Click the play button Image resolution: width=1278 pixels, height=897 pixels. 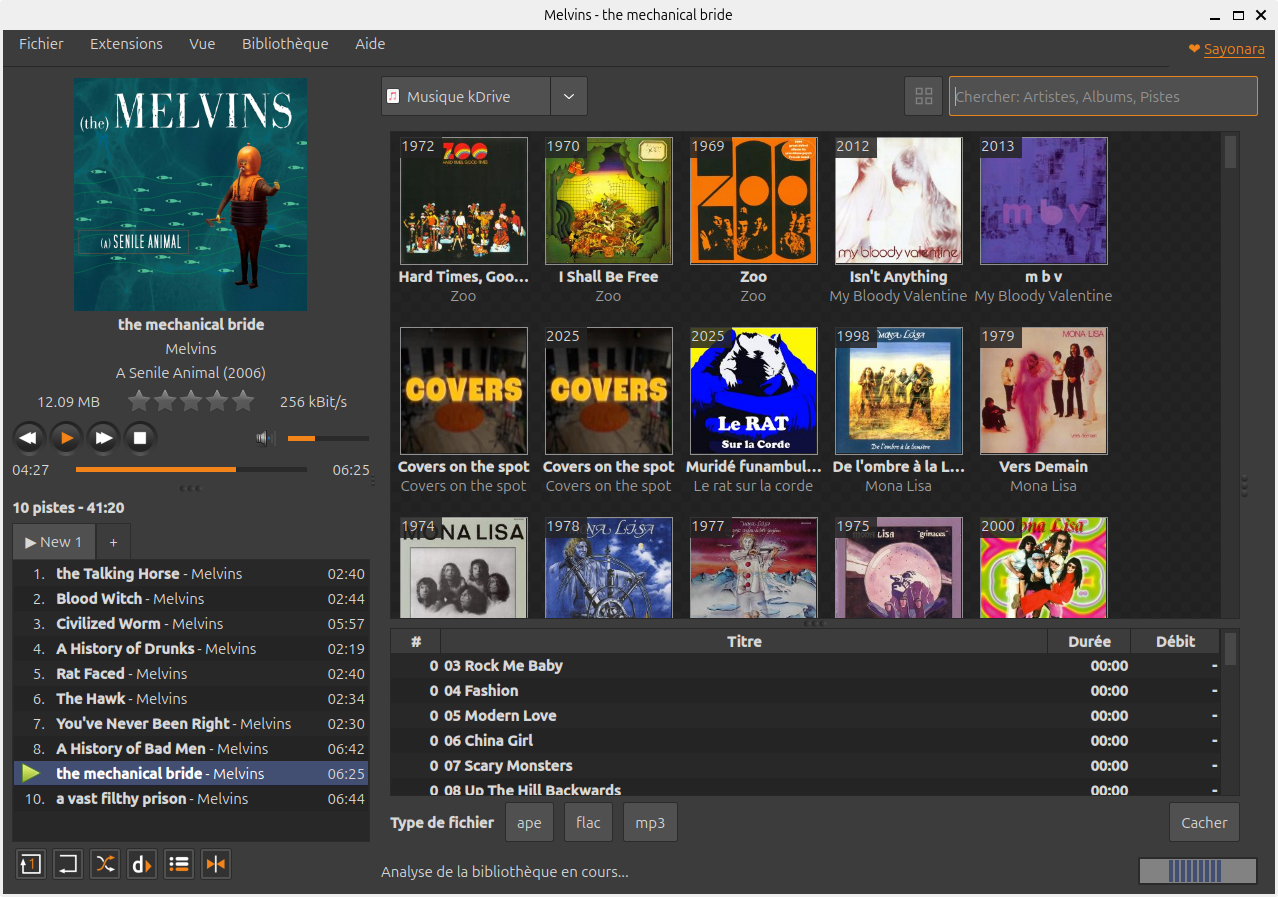(x=66, y=438)
